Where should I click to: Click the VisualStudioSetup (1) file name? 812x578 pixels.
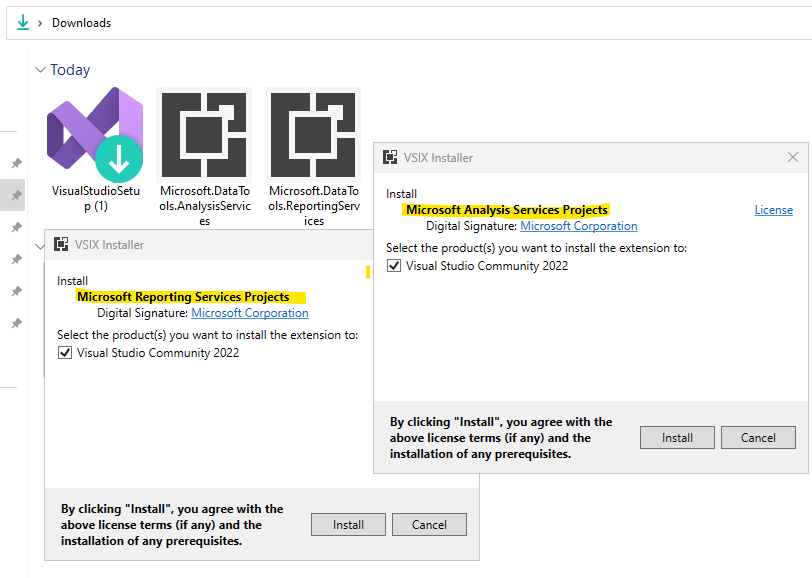click(x=96, y=198)
